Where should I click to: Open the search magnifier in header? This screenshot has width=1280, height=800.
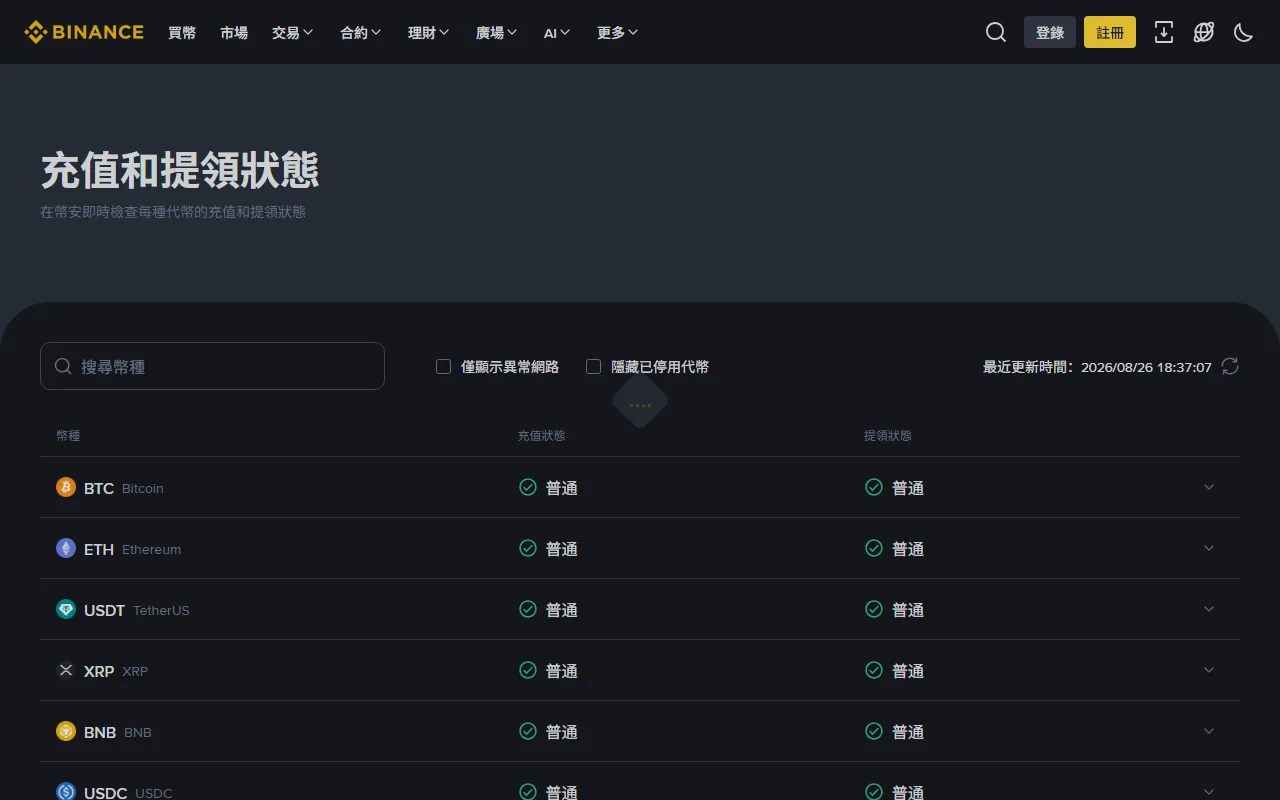pos(996,32)
